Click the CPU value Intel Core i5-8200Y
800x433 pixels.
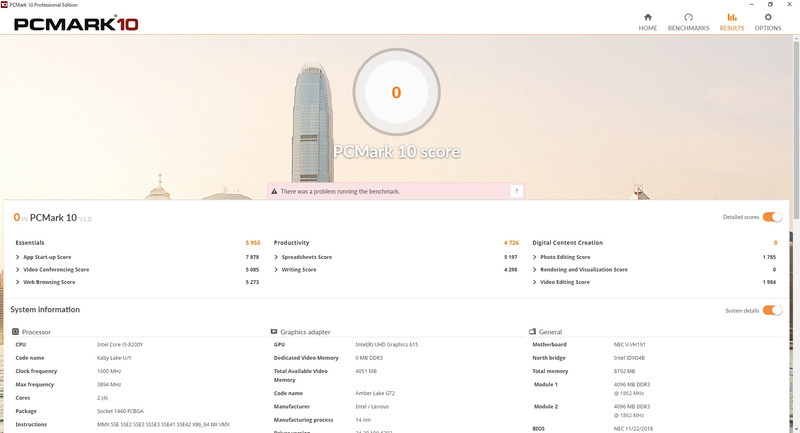120,345
